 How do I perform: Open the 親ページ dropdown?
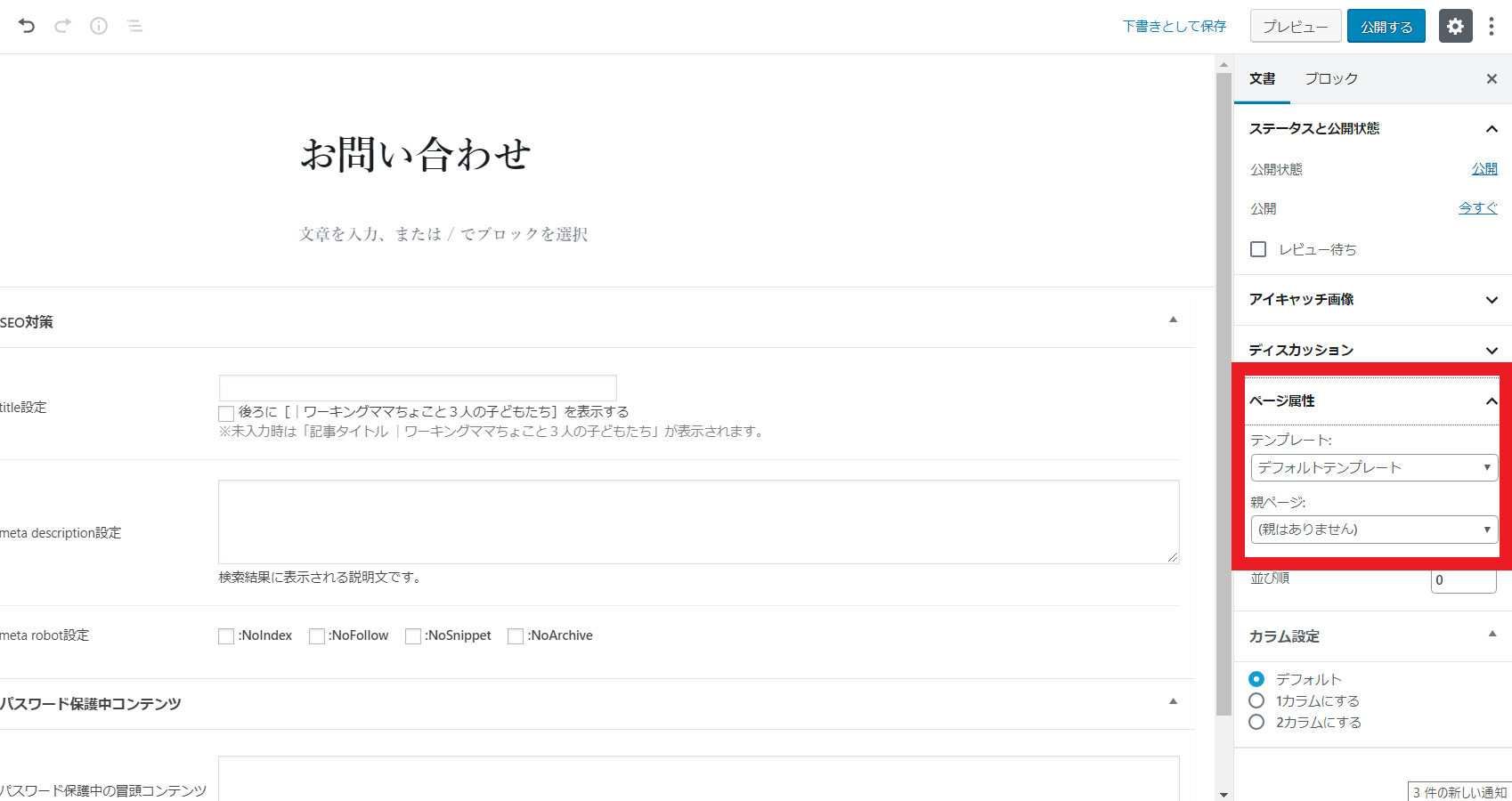pos(1374,530)
